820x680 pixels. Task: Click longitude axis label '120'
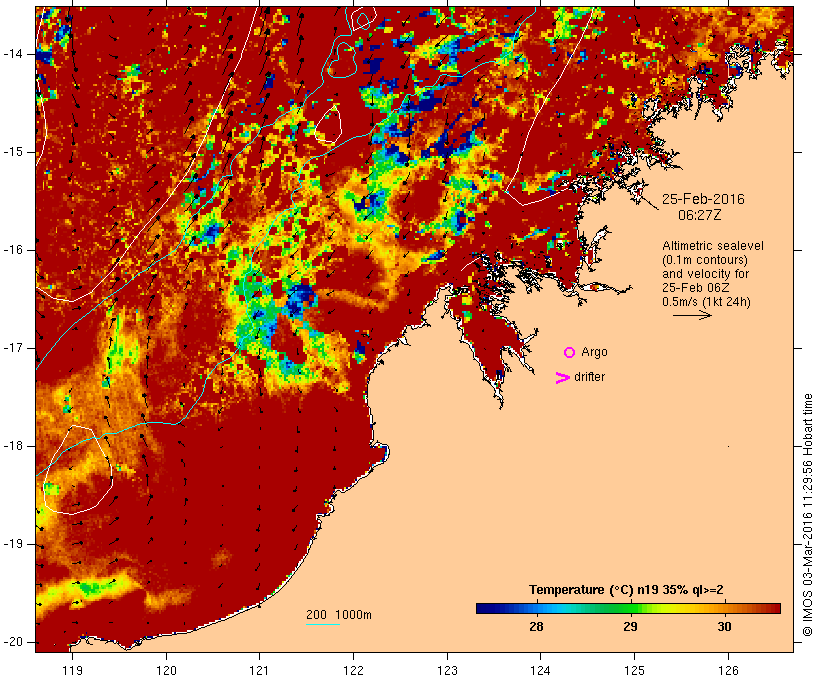(x=166, y=671)
